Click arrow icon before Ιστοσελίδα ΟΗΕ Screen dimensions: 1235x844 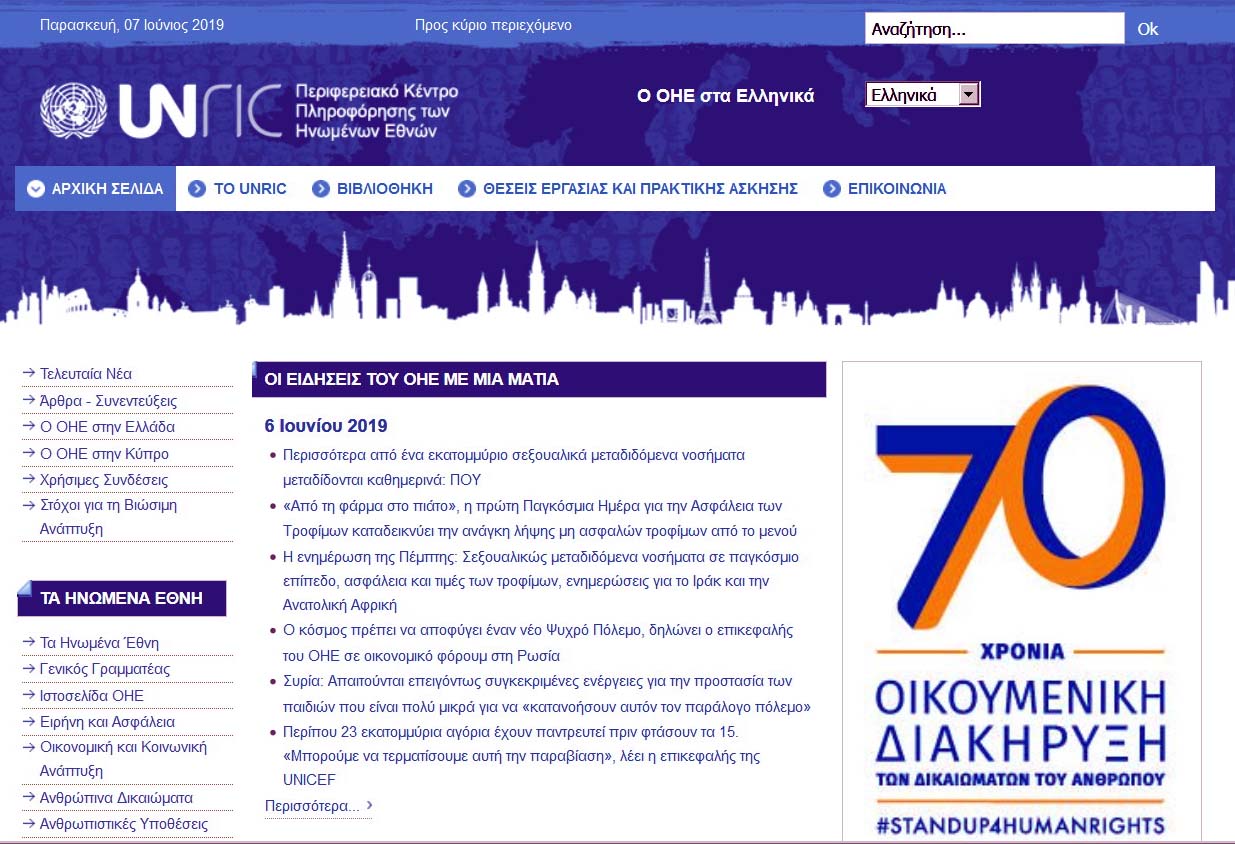(x=28, y=695)
